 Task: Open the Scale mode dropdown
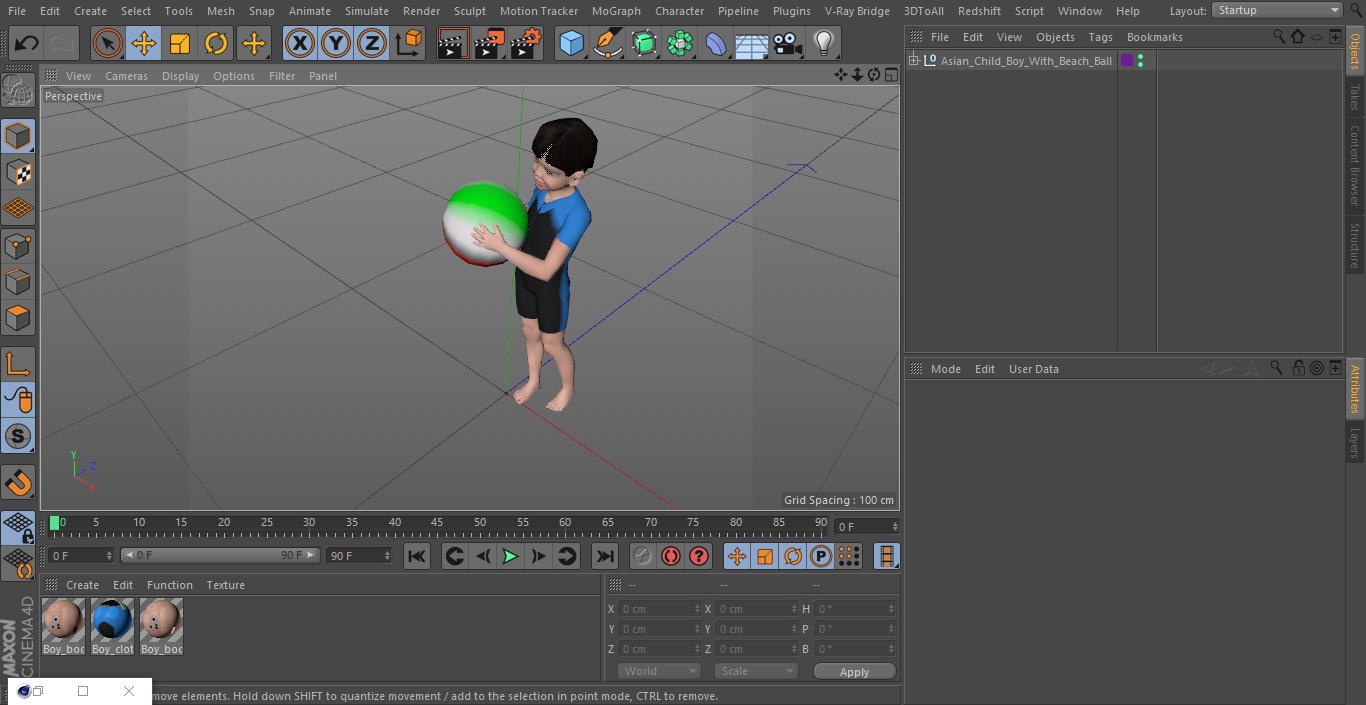pyautogui.click(x=757, y=671)
